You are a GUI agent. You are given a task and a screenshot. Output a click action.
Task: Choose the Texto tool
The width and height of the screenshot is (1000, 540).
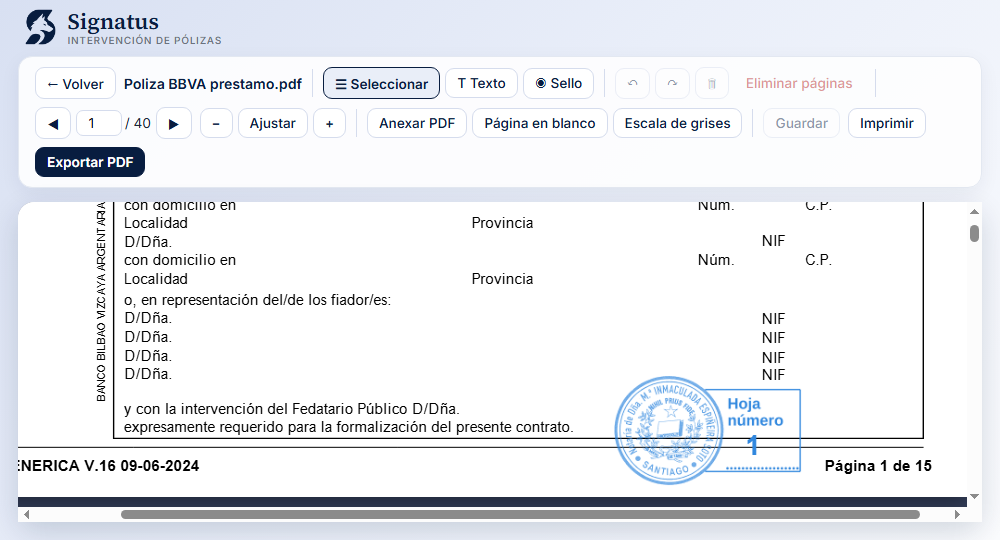click(x=482, y=83)
